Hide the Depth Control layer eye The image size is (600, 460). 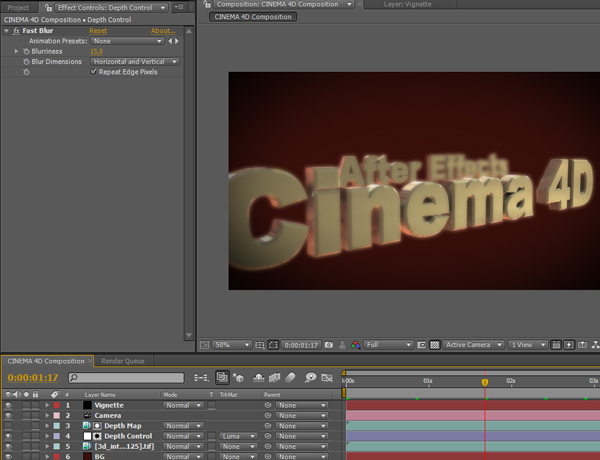coord(8,436)
